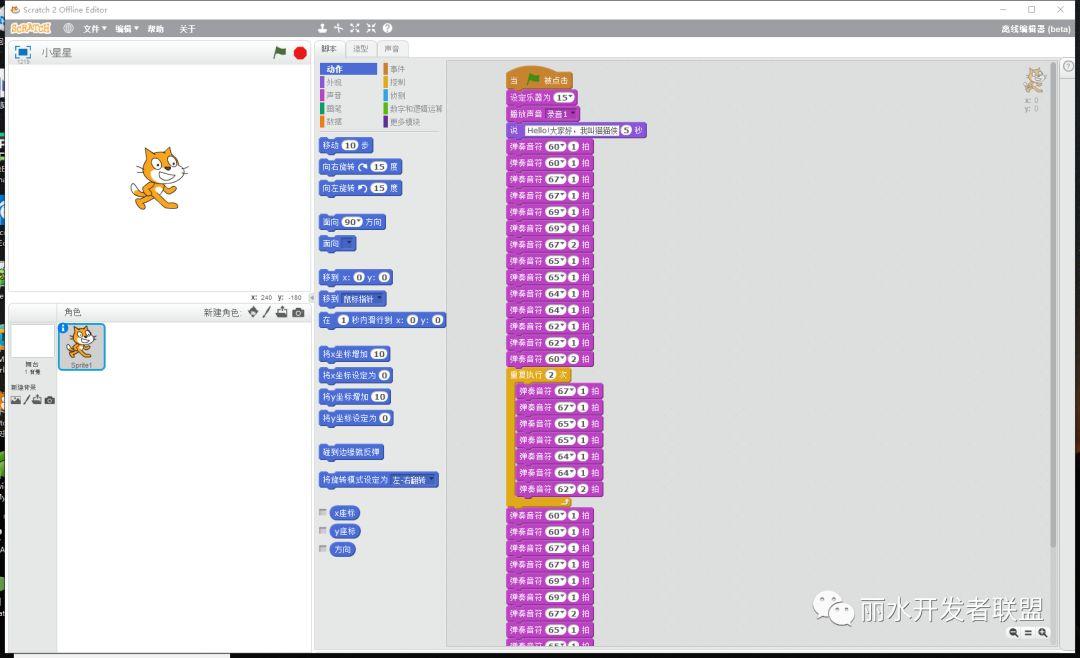Select the stamp duplicate tool
The image size is (1080, 658).
point(322,28)
